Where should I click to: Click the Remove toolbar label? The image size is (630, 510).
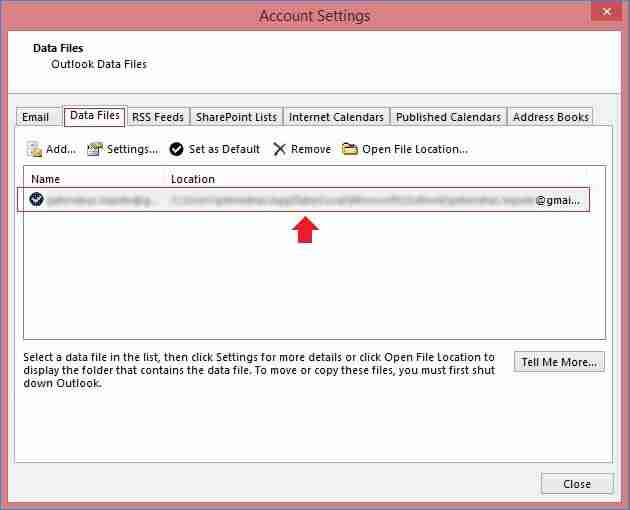point(311,149)
